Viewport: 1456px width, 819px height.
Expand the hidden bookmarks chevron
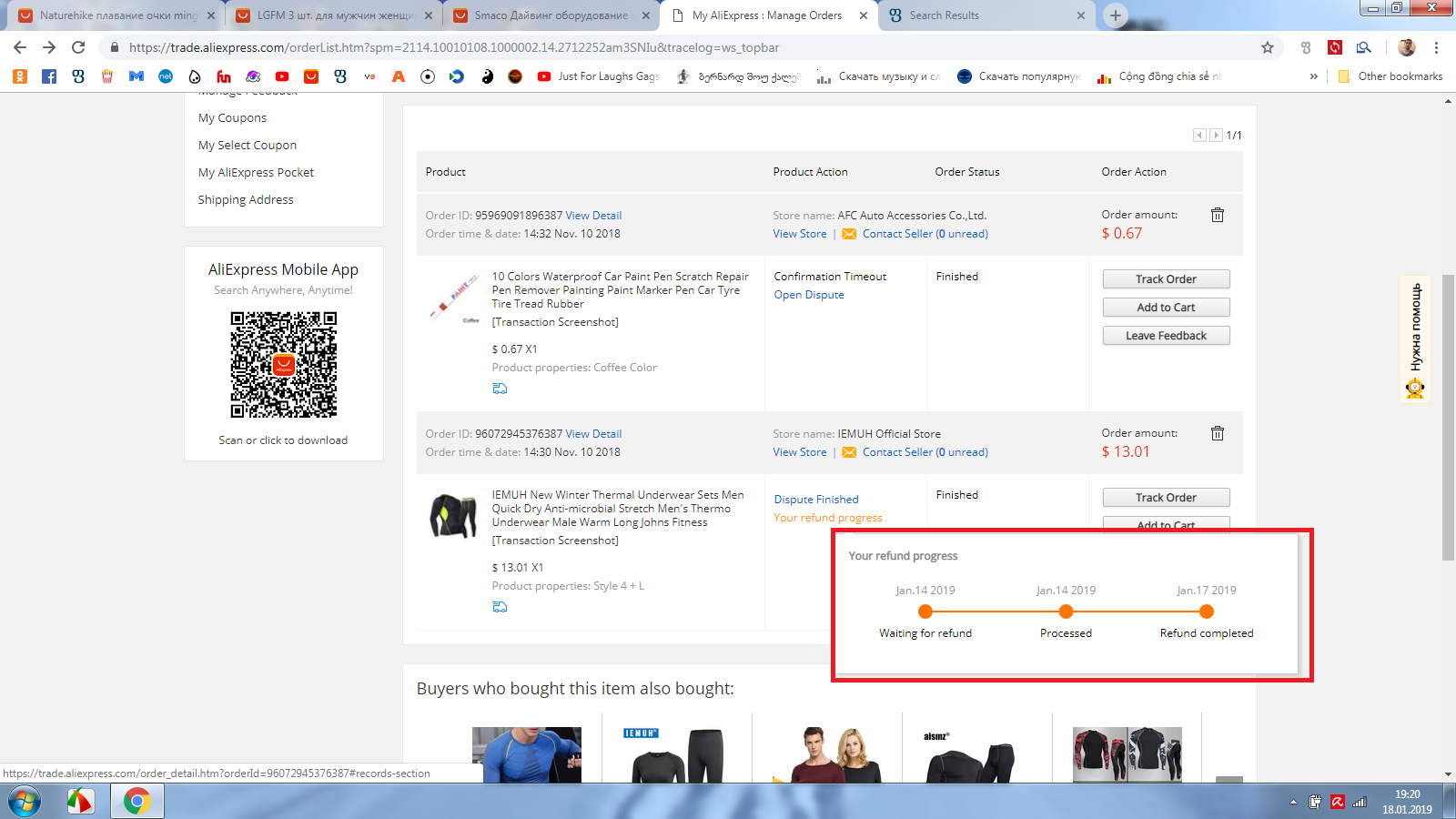[x=1313, y=76]
